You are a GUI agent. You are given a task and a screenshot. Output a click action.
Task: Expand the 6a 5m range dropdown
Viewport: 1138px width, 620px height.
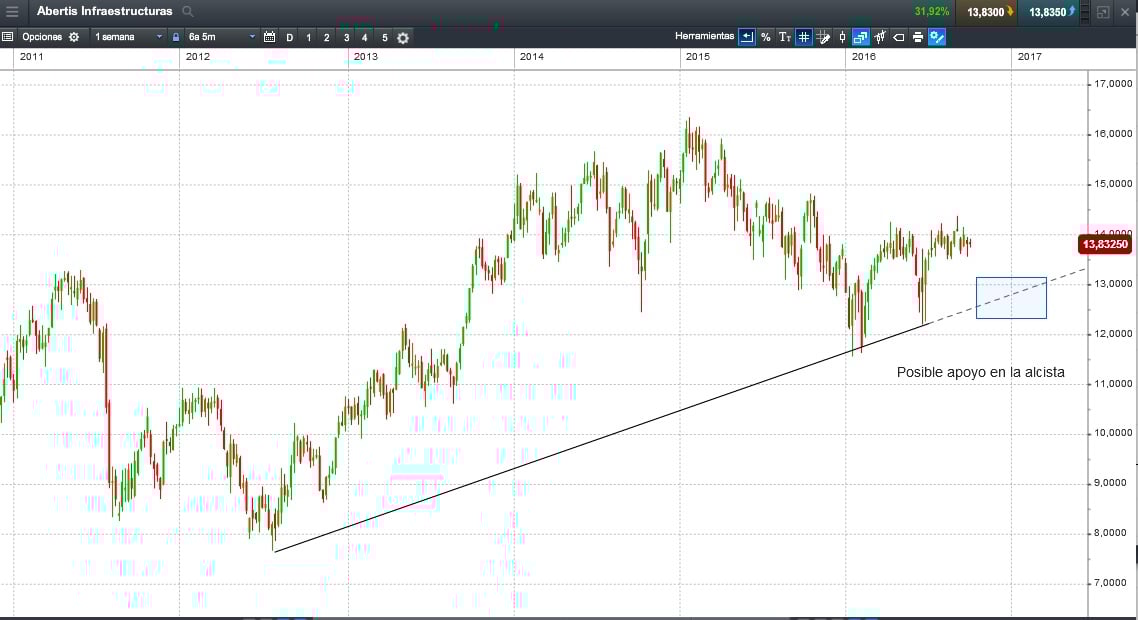[221, 37]
